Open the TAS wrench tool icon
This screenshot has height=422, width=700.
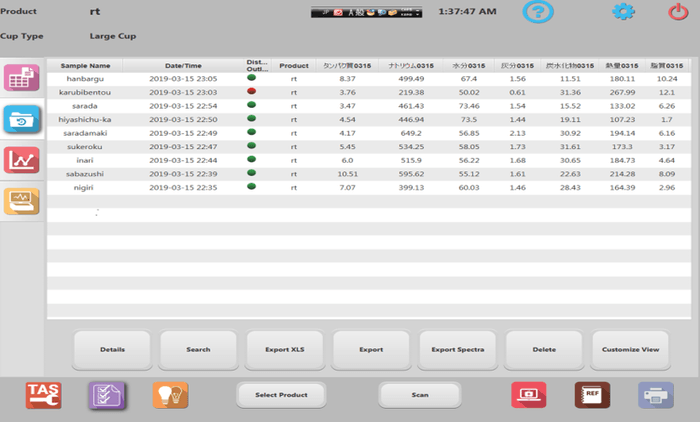43,395
